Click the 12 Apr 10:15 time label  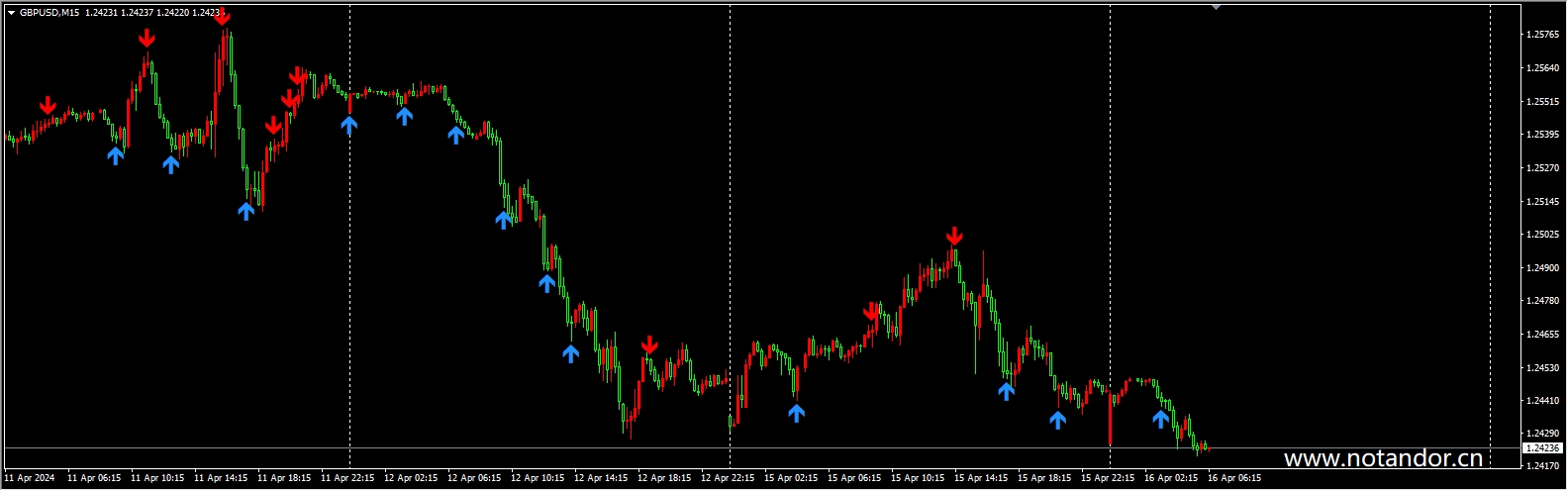[x=538, y=478]
